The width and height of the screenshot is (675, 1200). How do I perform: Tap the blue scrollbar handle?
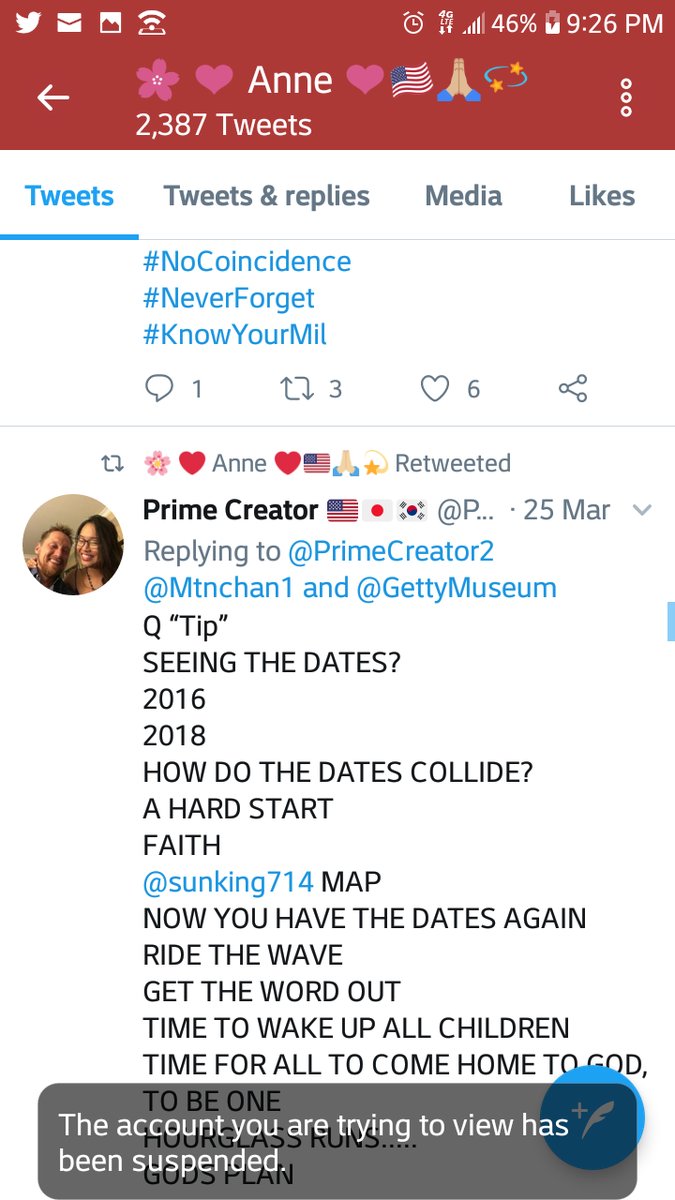(671, 621)
